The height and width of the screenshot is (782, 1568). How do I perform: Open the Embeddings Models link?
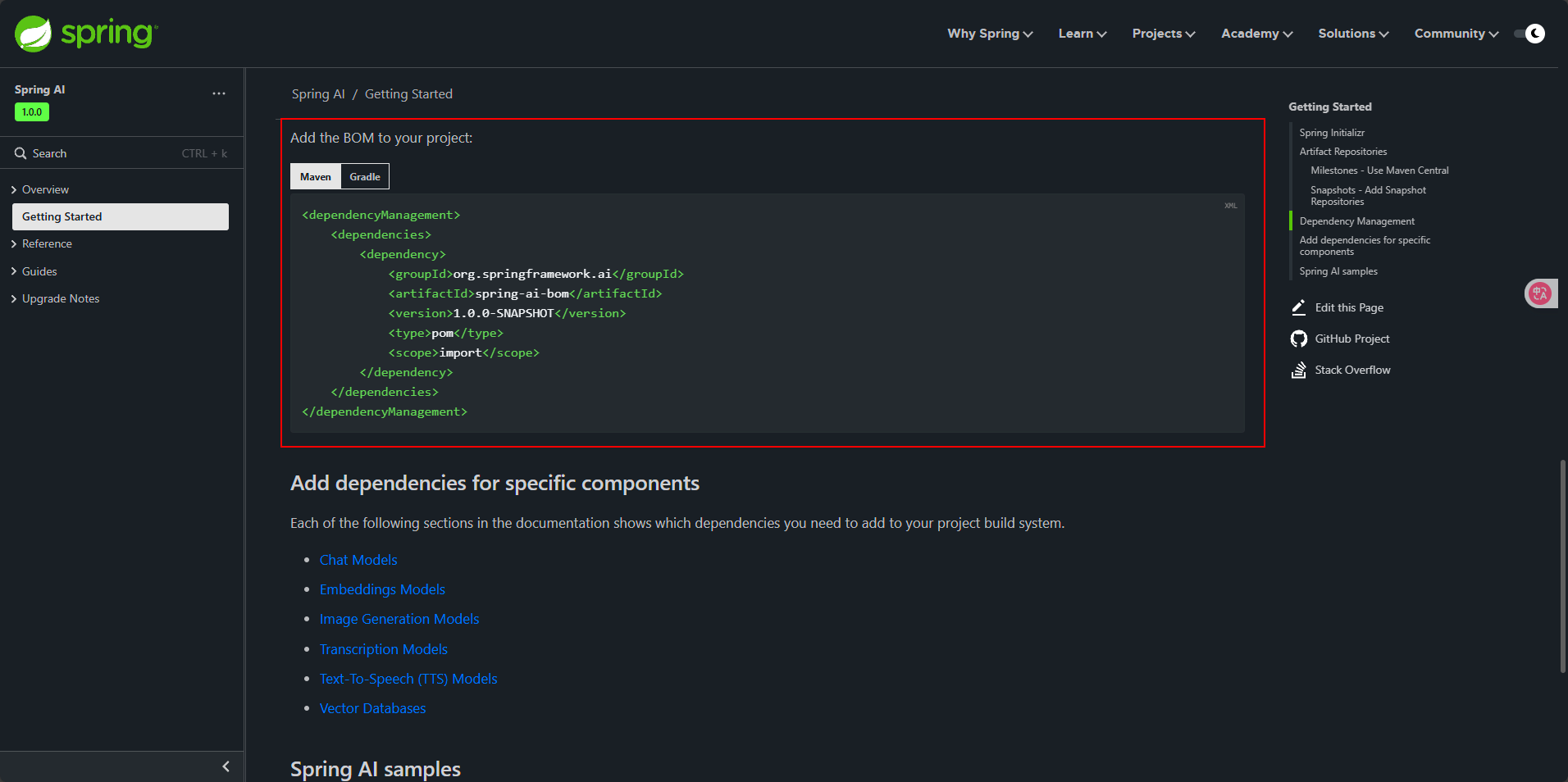pos(382,589)
